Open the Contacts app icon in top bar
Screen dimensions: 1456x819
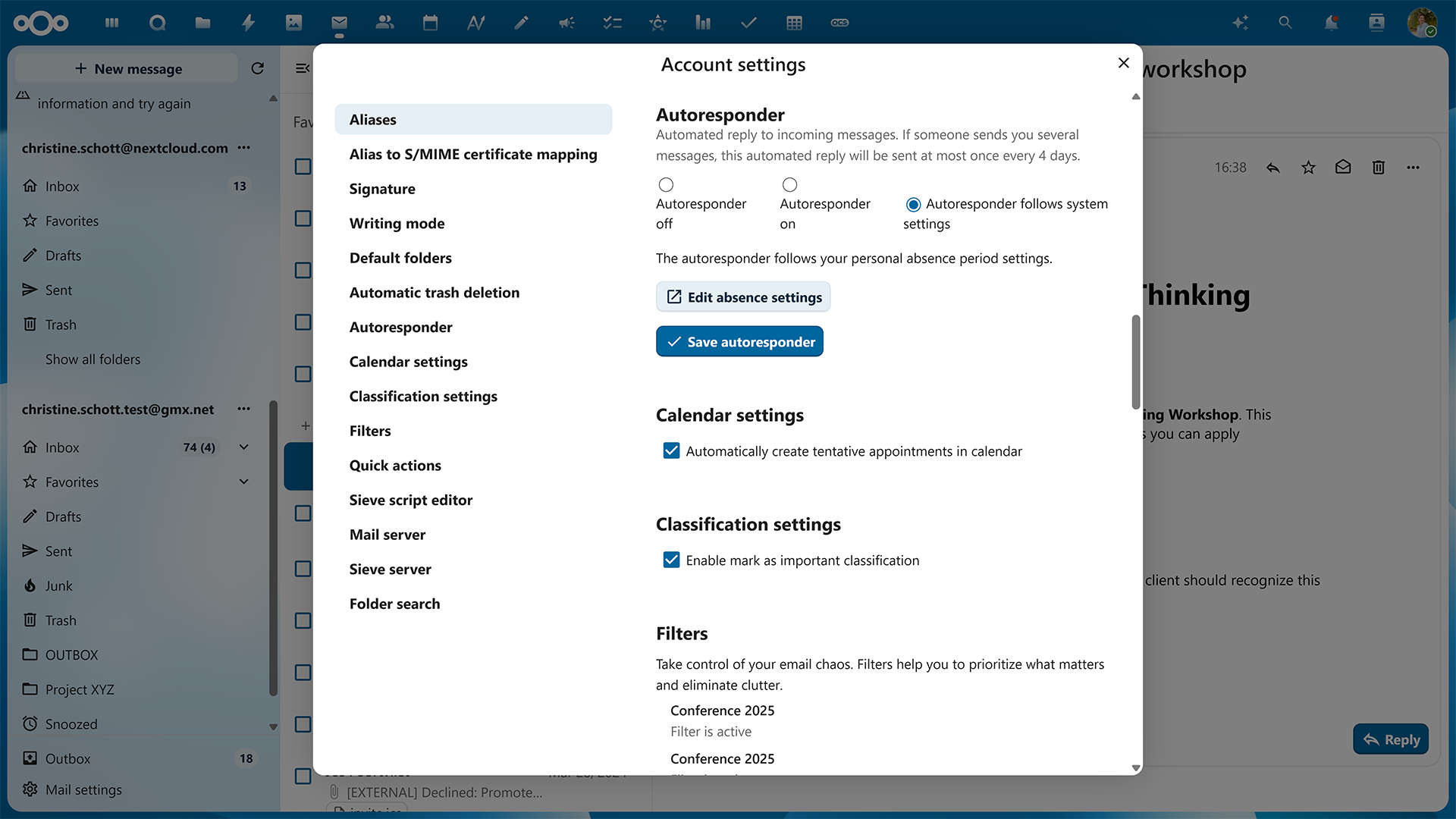click(384, 23)
